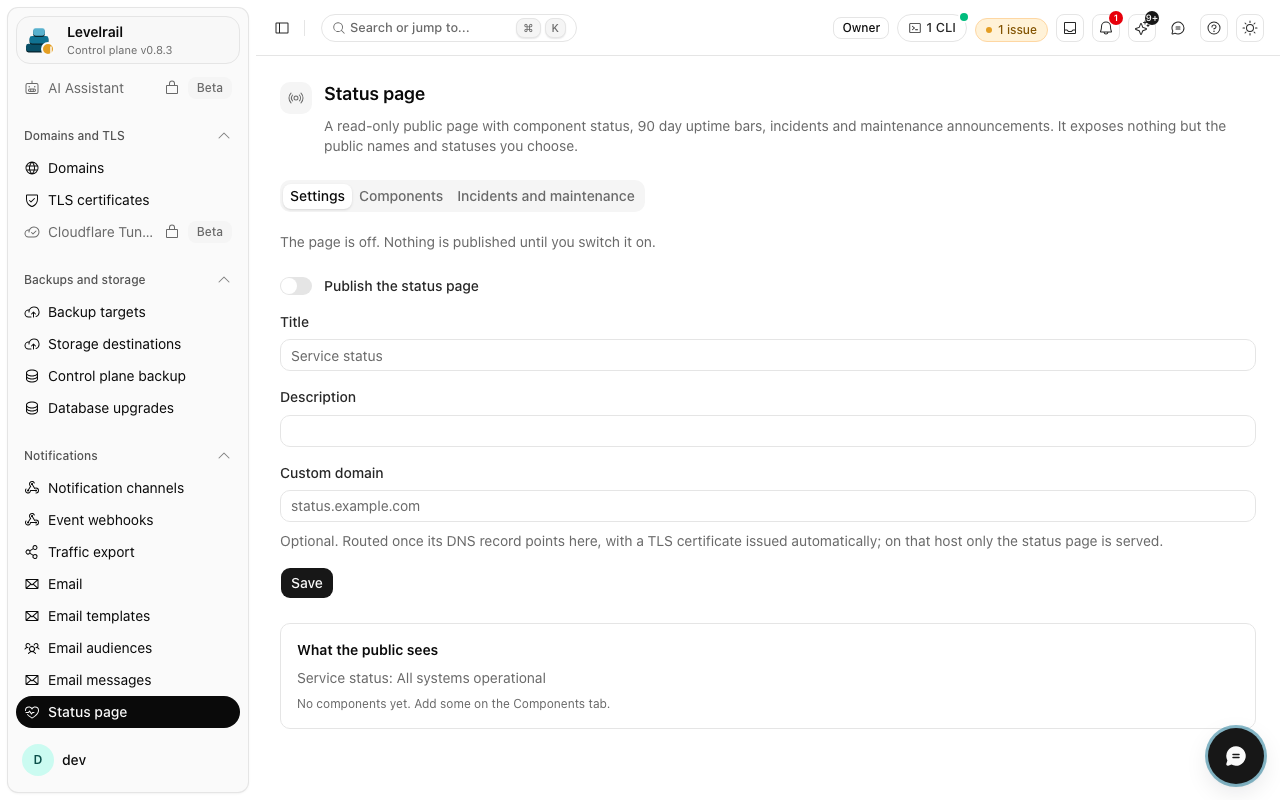
Task: Open the floating chat bubble widget
Action: coord(1236,756)
